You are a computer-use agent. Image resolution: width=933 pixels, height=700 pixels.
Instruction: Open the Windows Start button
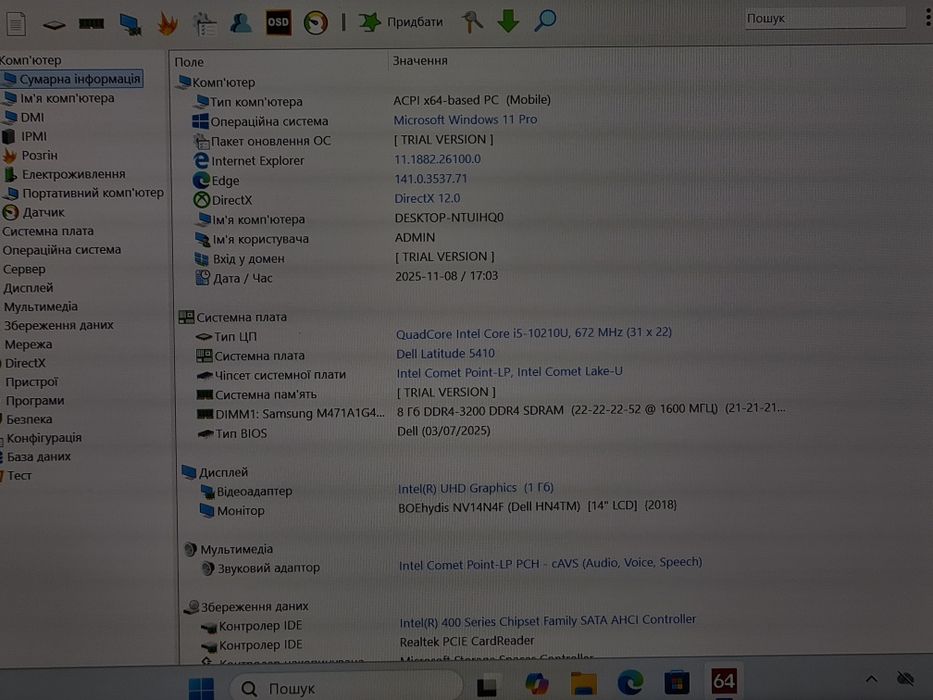point(201,688)
